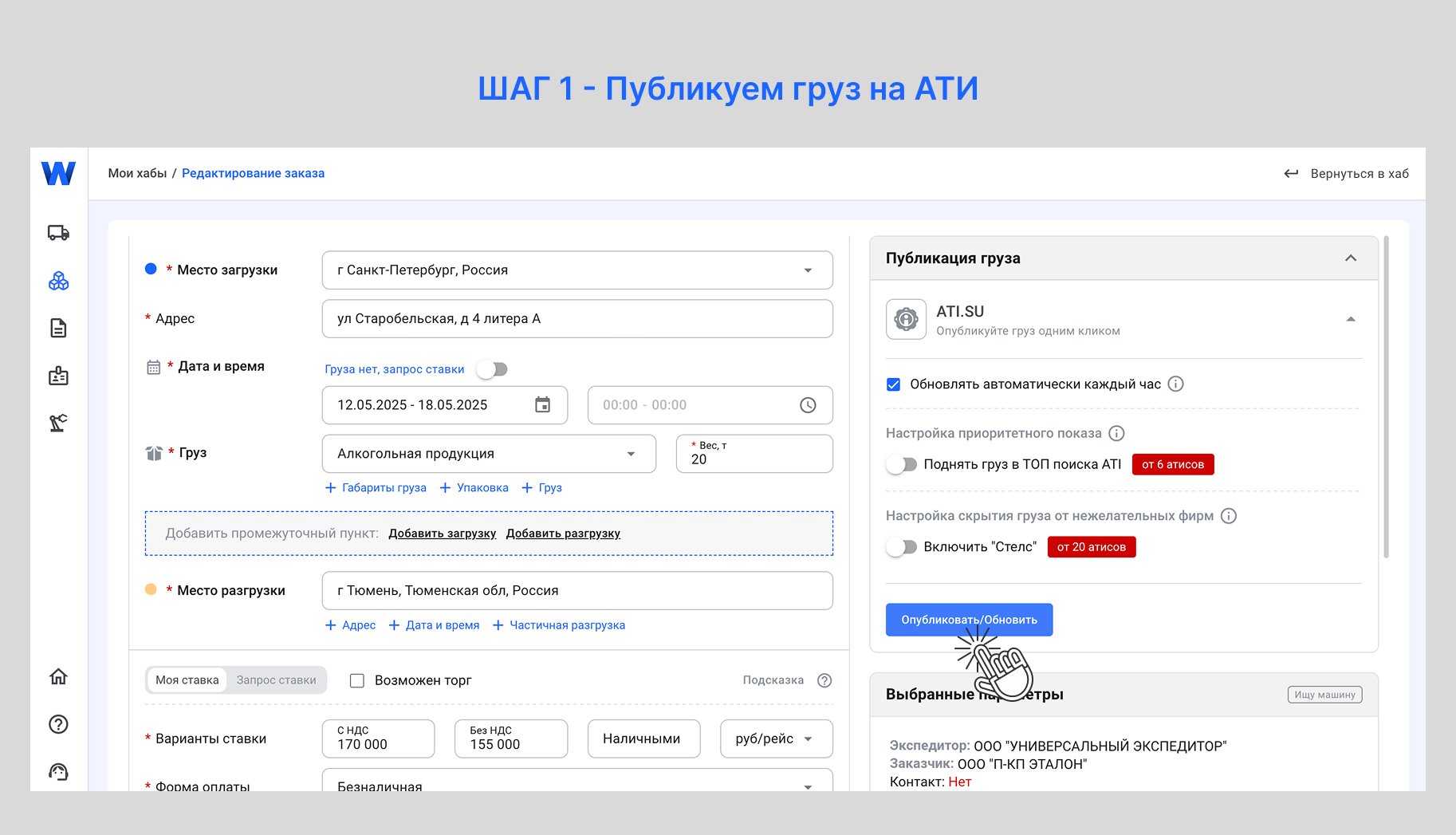Screen dimensions: 1456x835
Task: Go to Мои хабы breadcrumb
Action: (x=137, y=173)
